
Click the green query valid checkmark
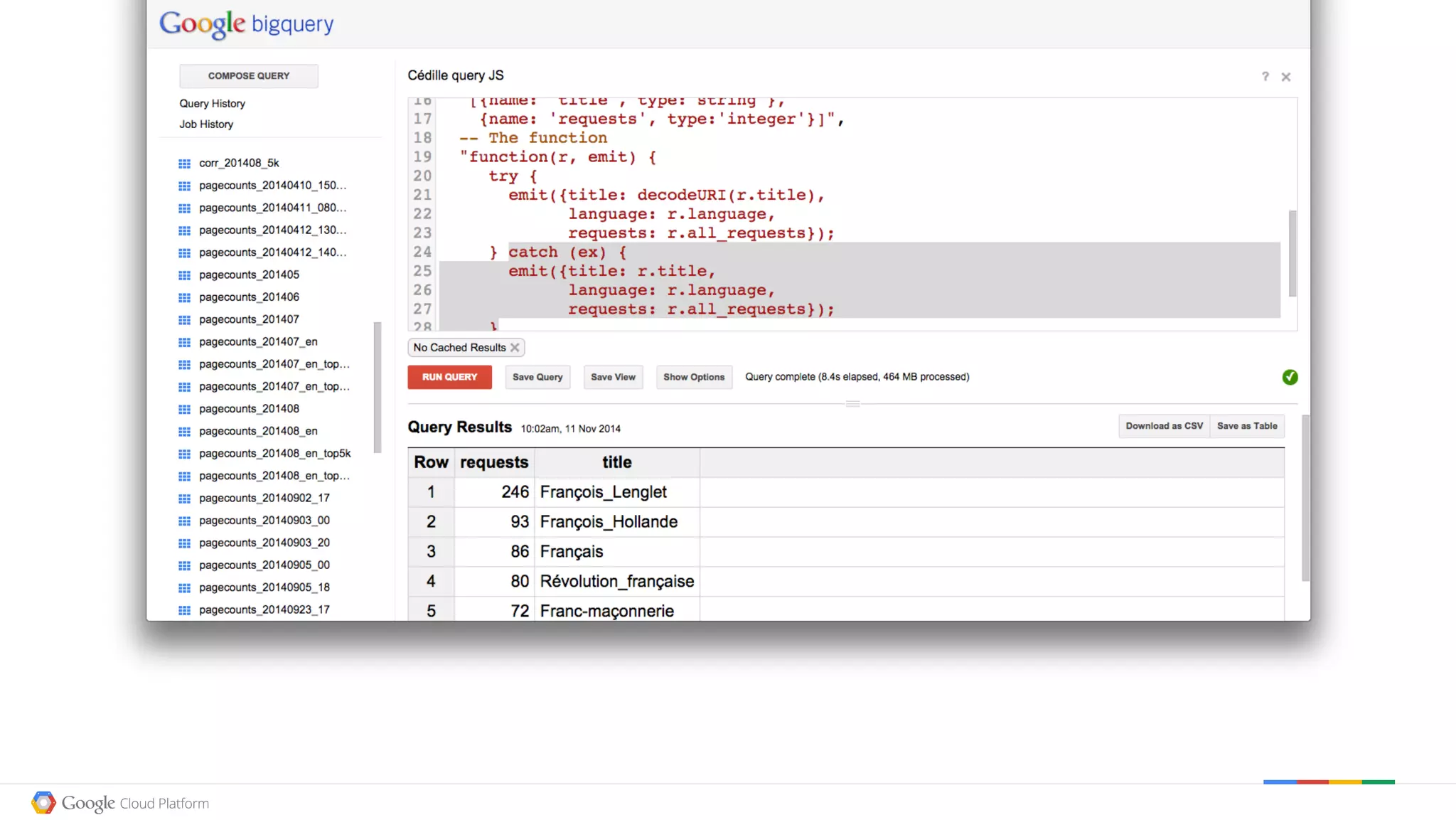click(x=1290, y=378)
